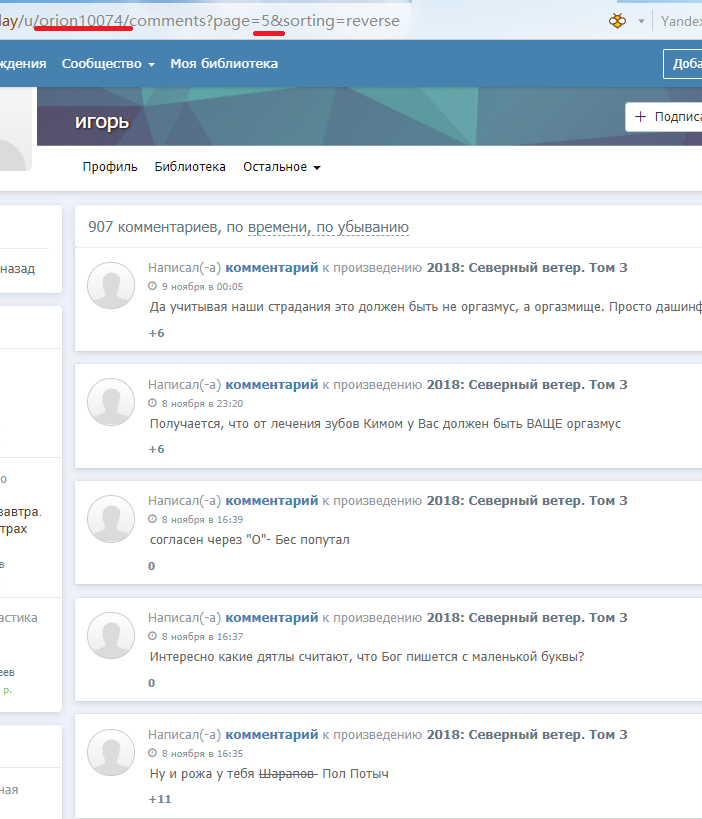Screen dimensions: 702x819
Task: Open avatar of the first comment author
Action: pos(111,285)
